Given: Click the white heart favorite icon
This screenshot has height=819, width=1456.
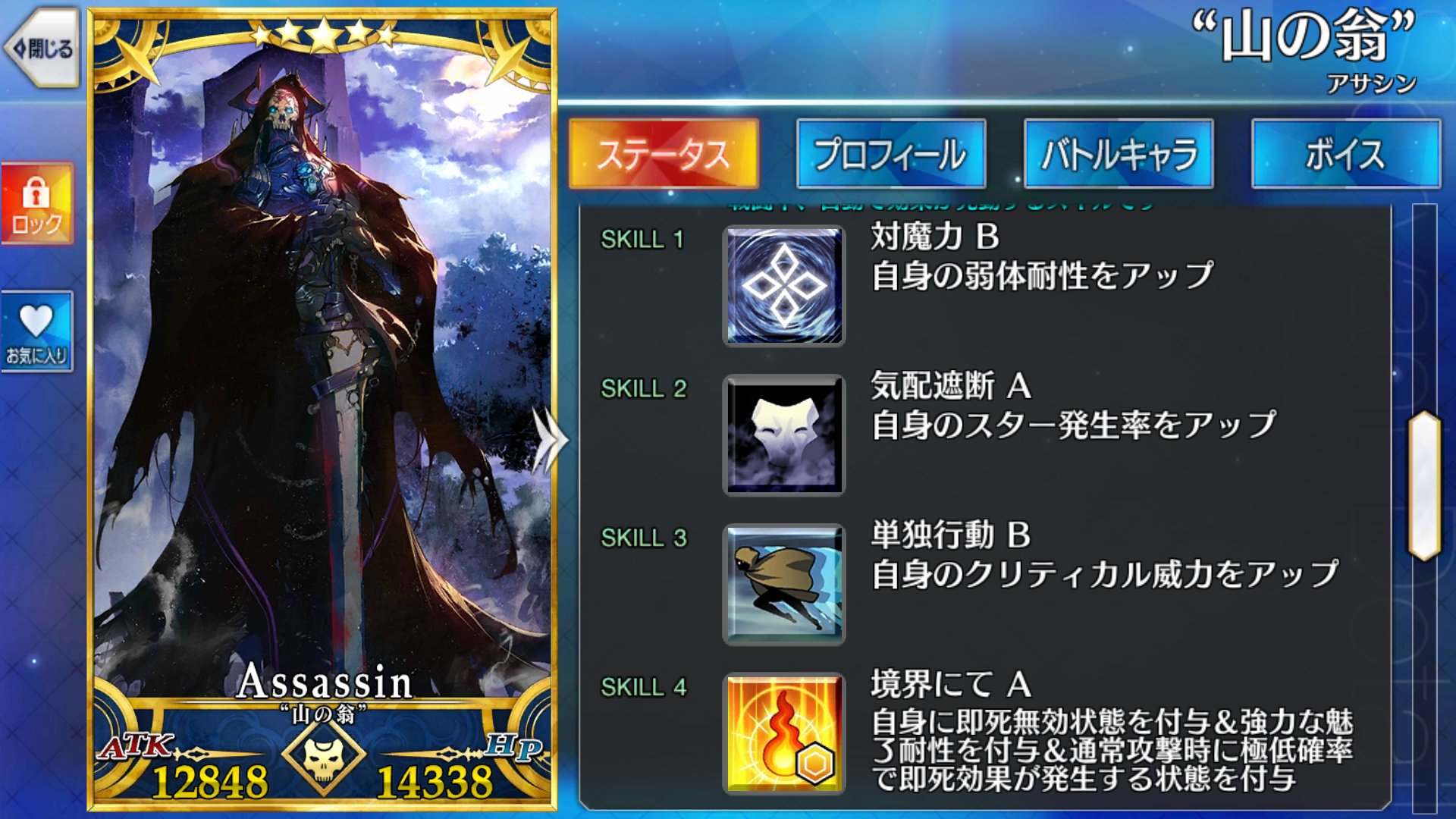Looking at the screenshot, I should click(x=36, y=320).
